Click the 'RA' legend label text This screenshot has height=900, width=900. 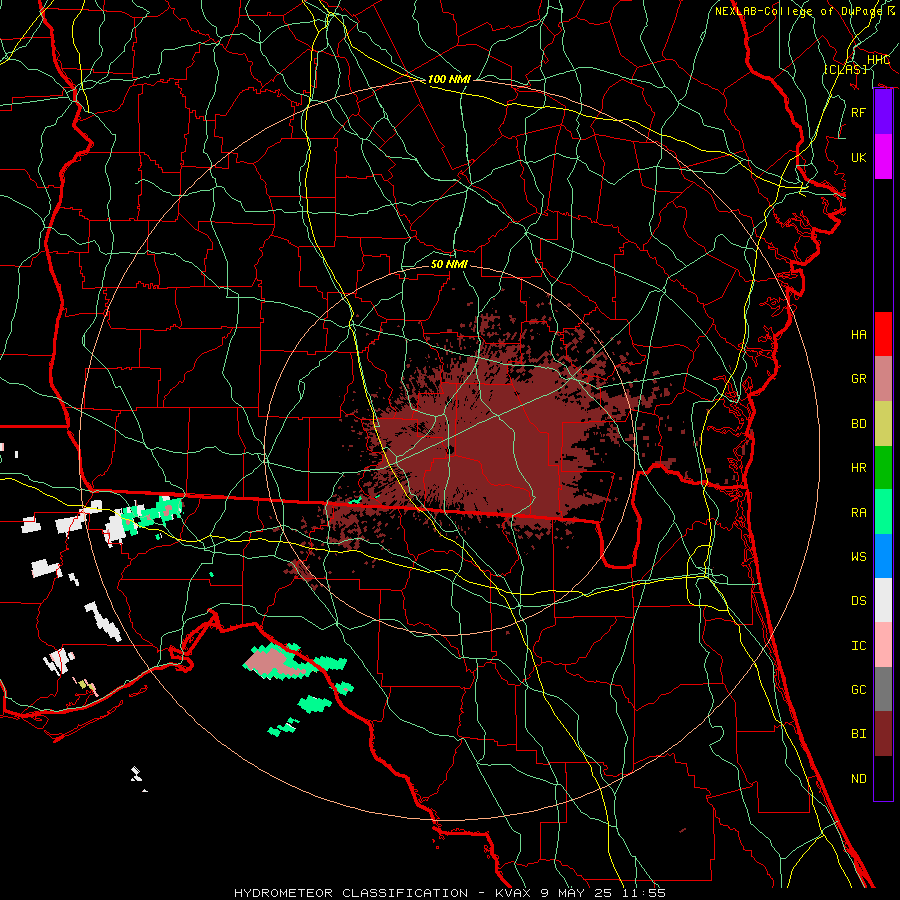pyautogui.click(x=859, y=513)
